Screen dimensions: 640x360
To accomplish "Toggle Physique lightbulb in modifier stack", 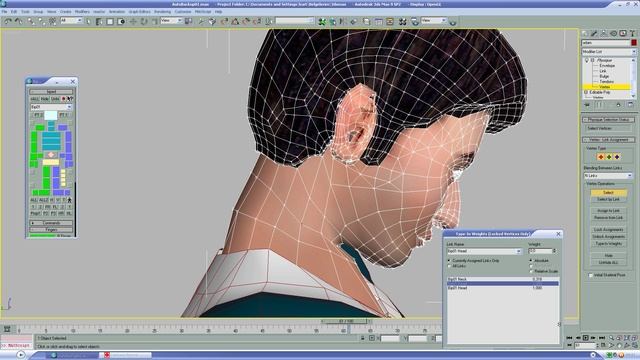I will 587,60.
